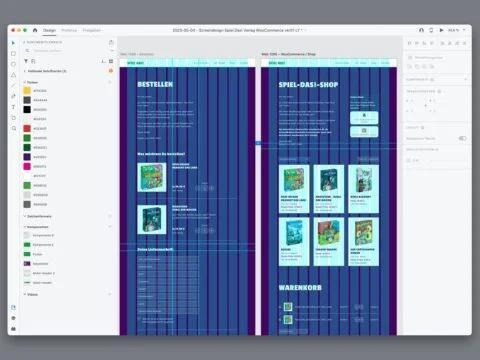Choose the Zoom magnifier tool
This screenshot has height=360, width=480.
point(13,128)
